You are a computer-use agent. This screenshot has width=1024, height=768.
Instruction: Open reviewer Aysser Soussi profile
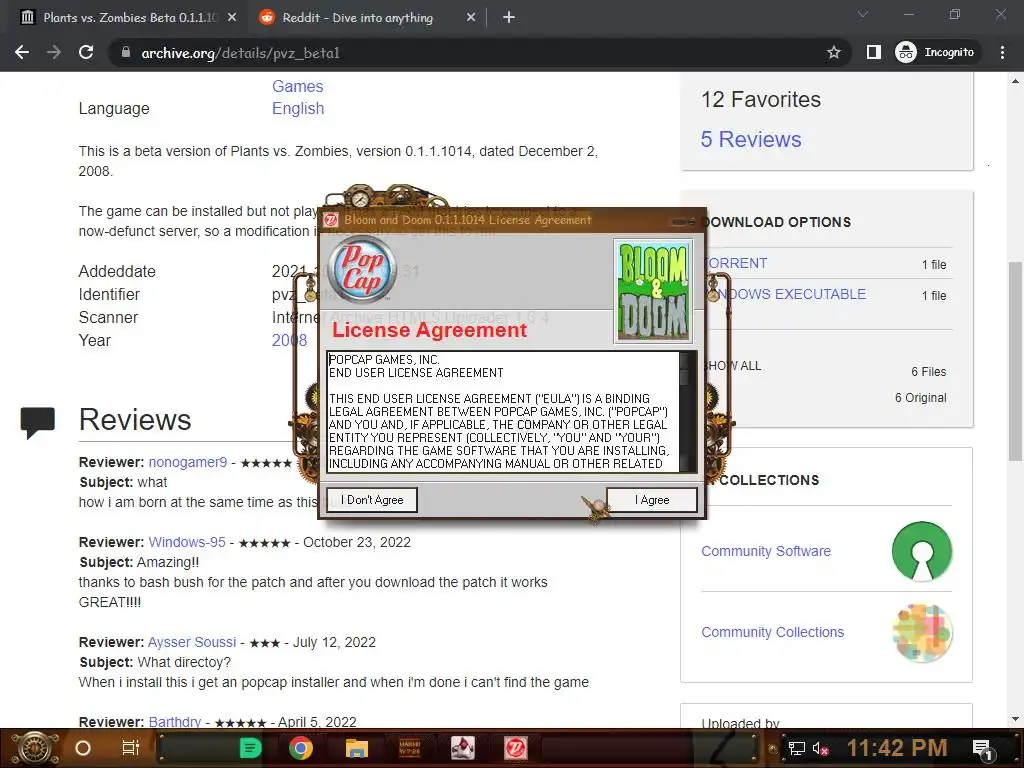click(x=191, y=642)
